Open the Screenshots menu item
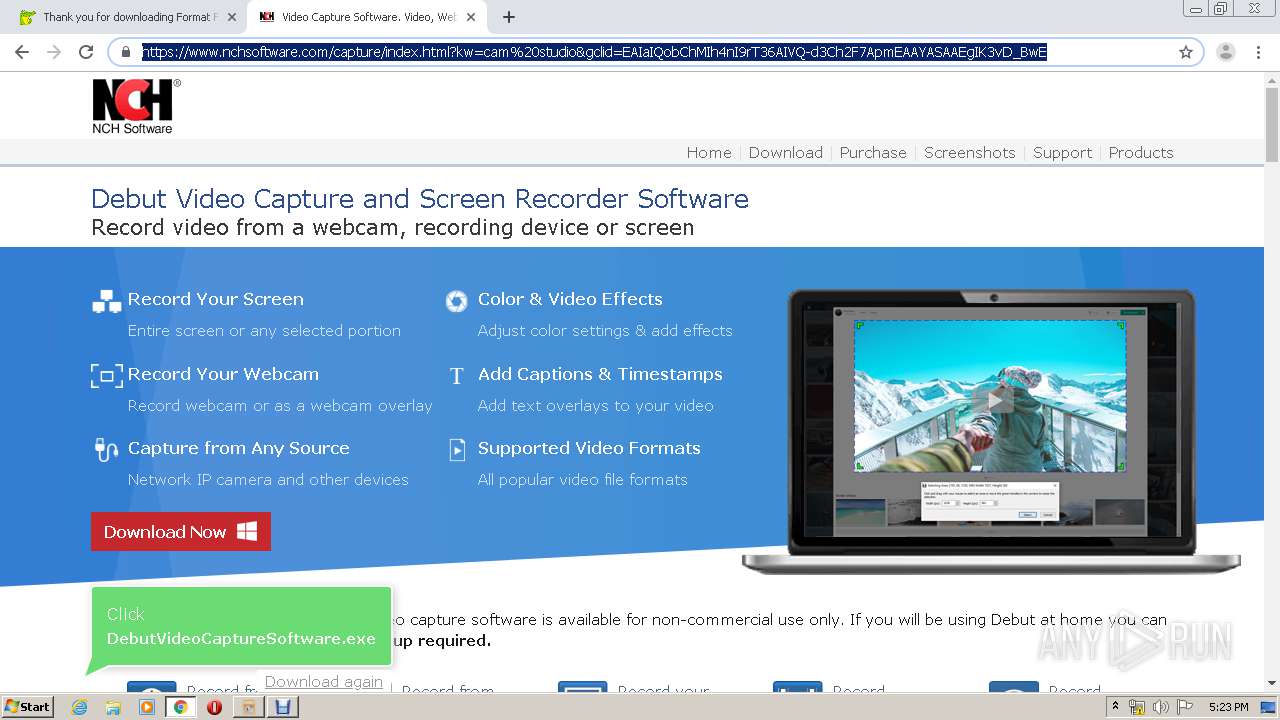Viewport: 1280px width, 720px height. 969,152
